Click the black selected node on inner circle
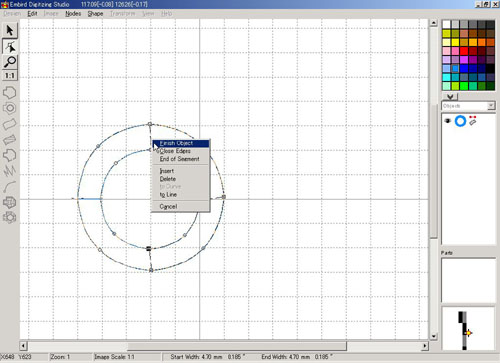 [149, 248]
